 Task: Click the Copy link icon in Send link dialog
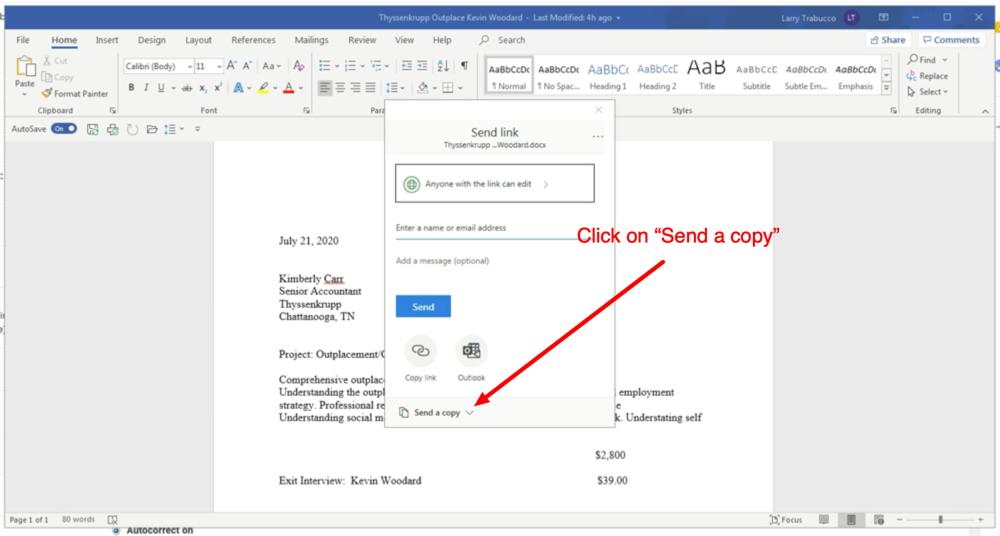coord(420,350)
